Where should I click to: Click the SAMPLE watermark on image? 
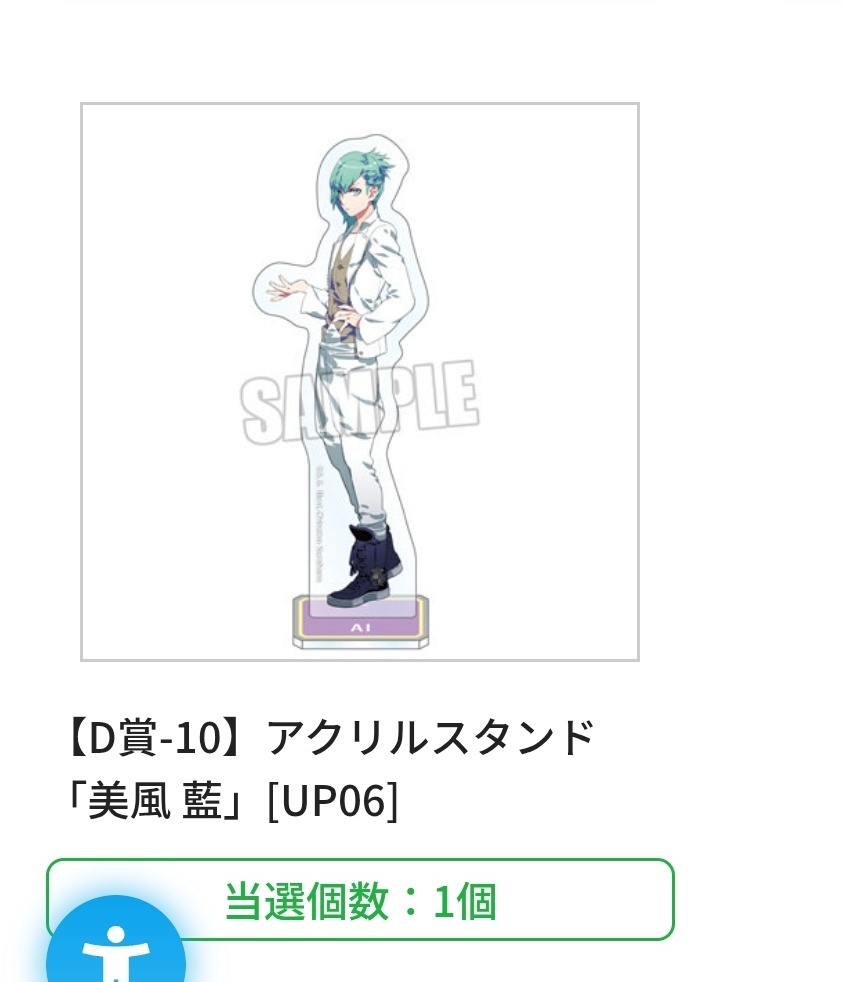[359, 402]
